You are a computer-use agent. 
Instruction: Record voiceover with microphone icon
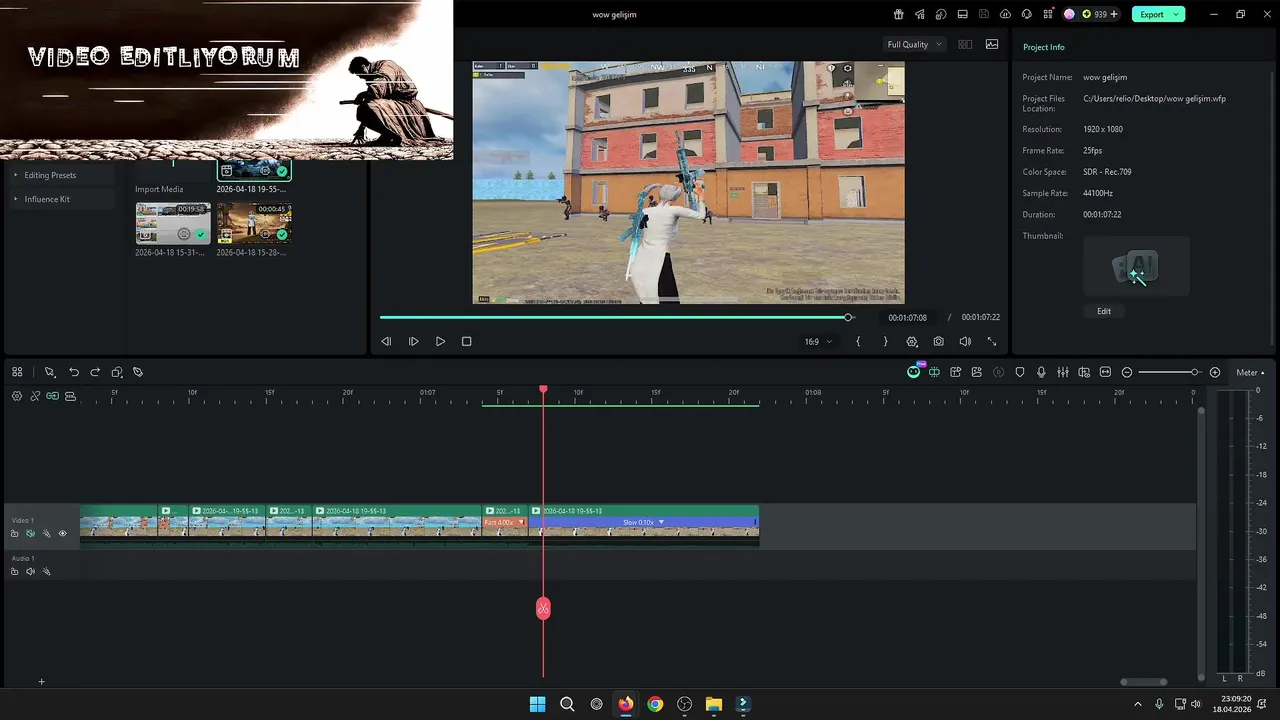coord(1041,372)
